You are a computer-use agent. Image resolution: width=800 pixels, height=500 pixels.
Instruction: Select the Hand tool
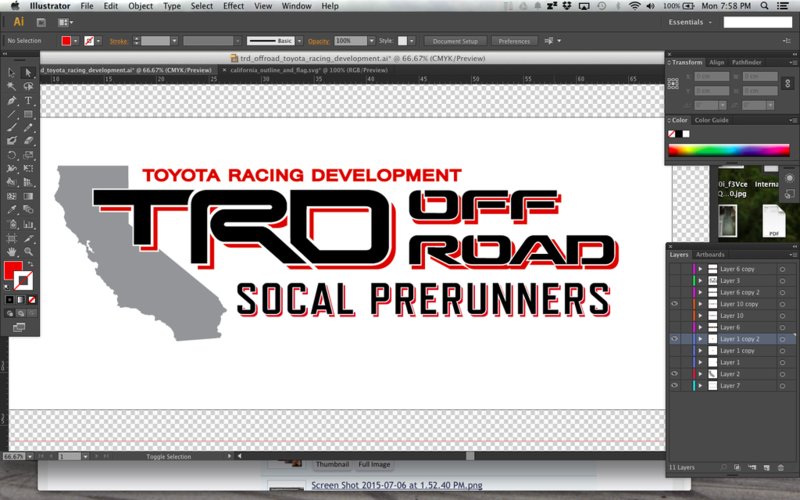[11, 252]
